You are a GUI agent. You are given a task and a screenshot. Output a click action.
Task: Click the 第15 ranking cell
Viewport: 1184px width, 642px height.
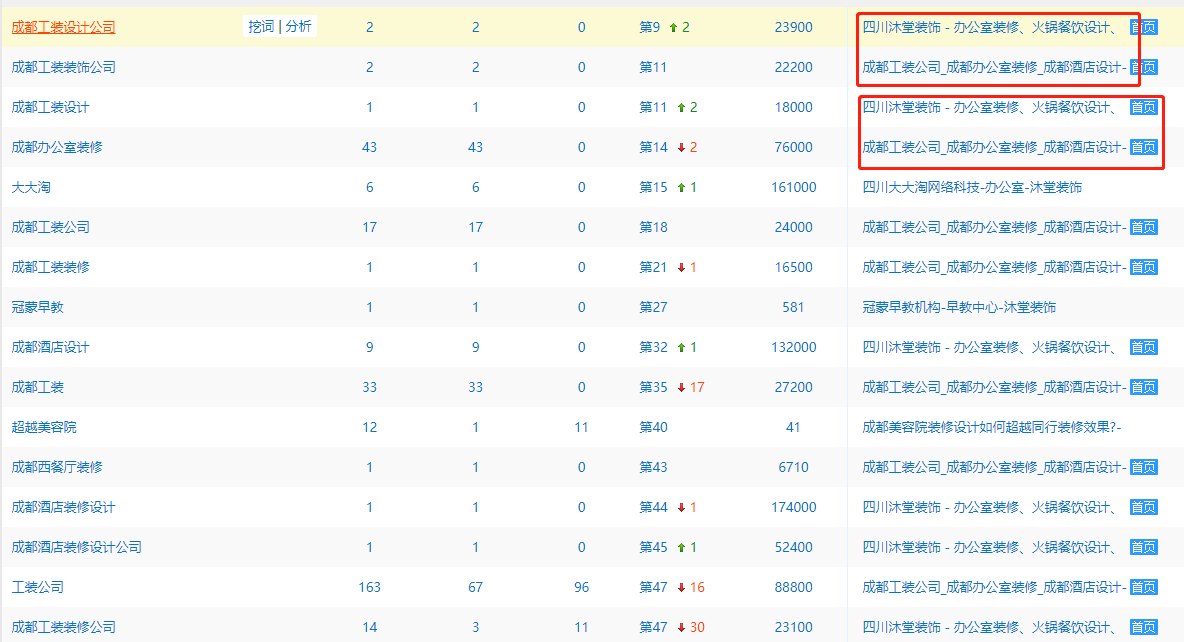[653, 187]
